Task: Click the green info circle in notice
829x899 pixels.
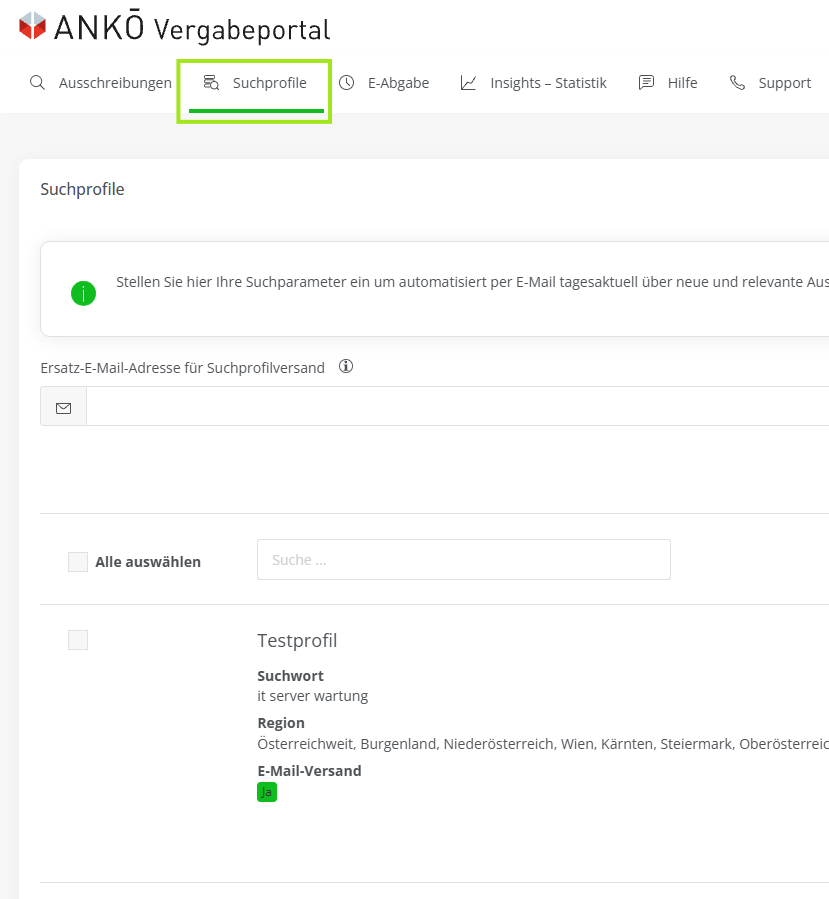Action: pos(83,293)
